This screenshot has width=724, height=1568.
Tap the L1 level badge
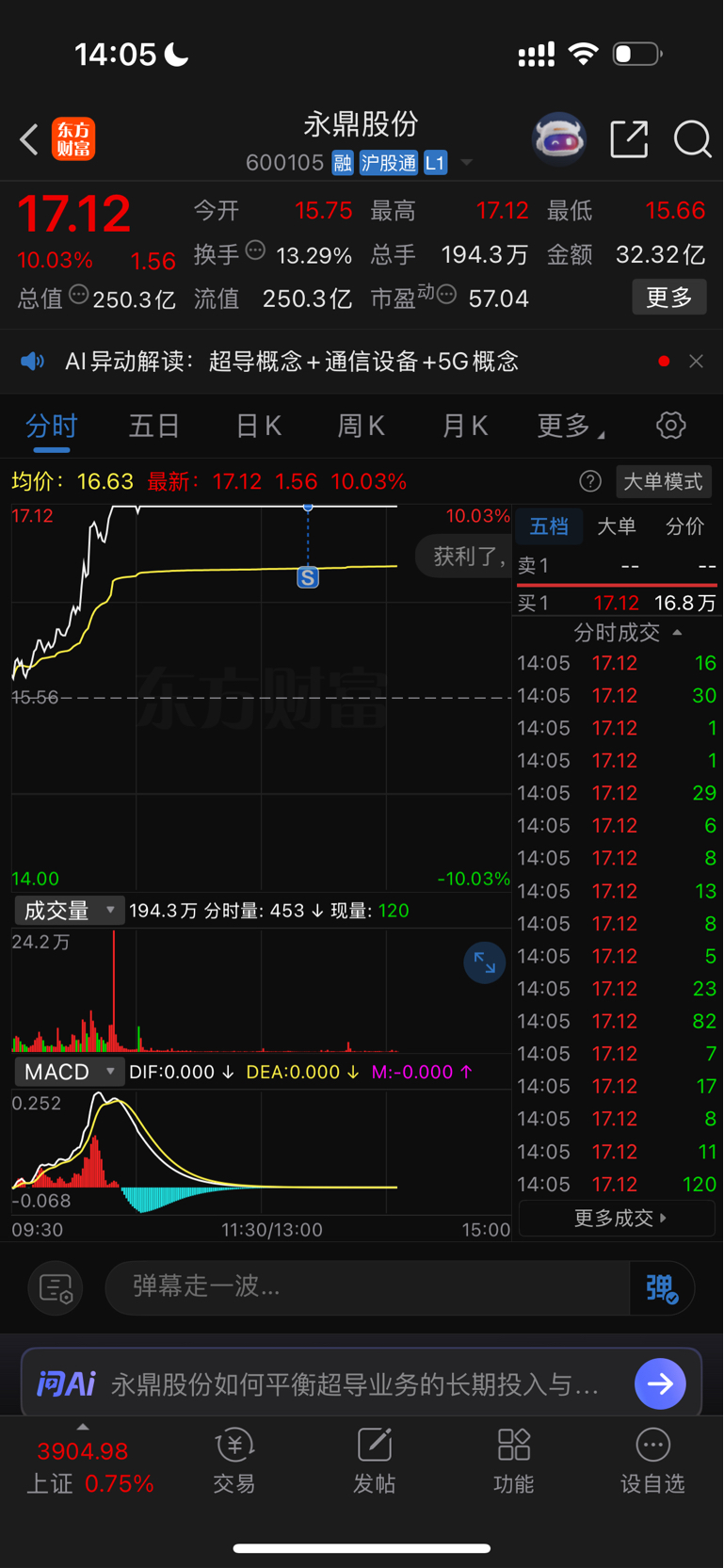coord(435,163)
